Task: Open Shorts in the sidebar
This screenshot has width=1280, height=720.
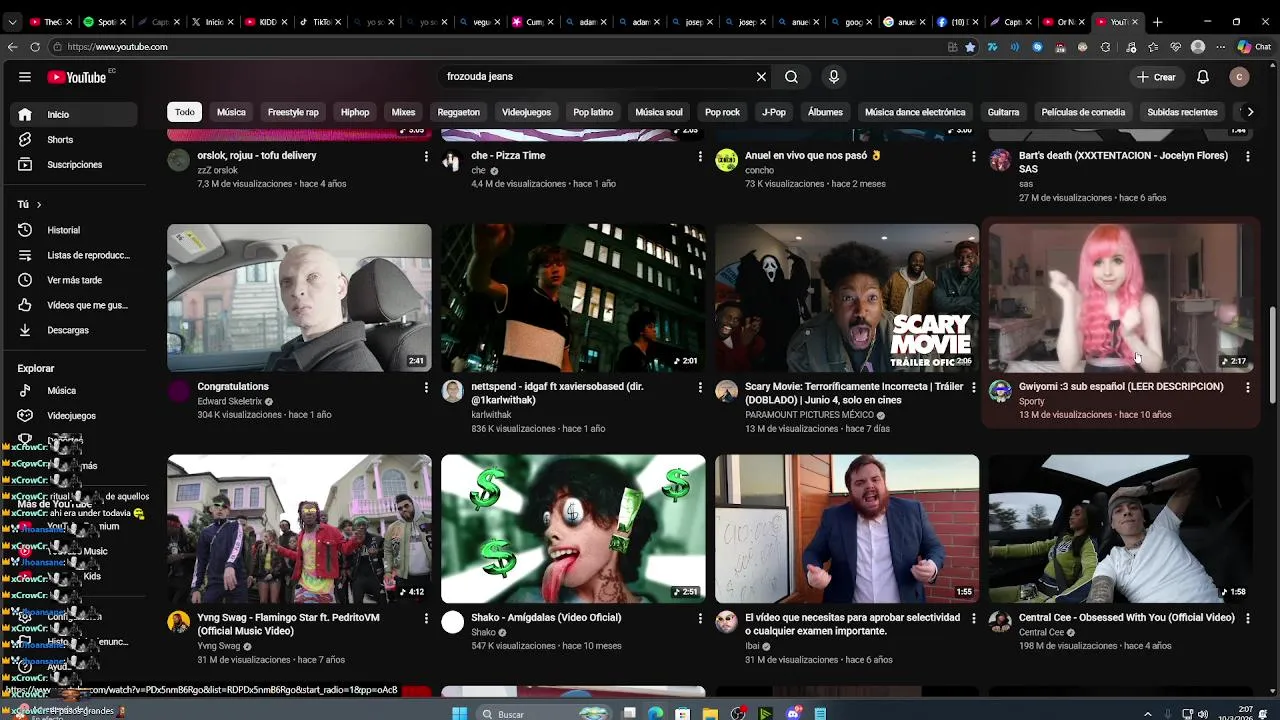Action: [72, 140]
